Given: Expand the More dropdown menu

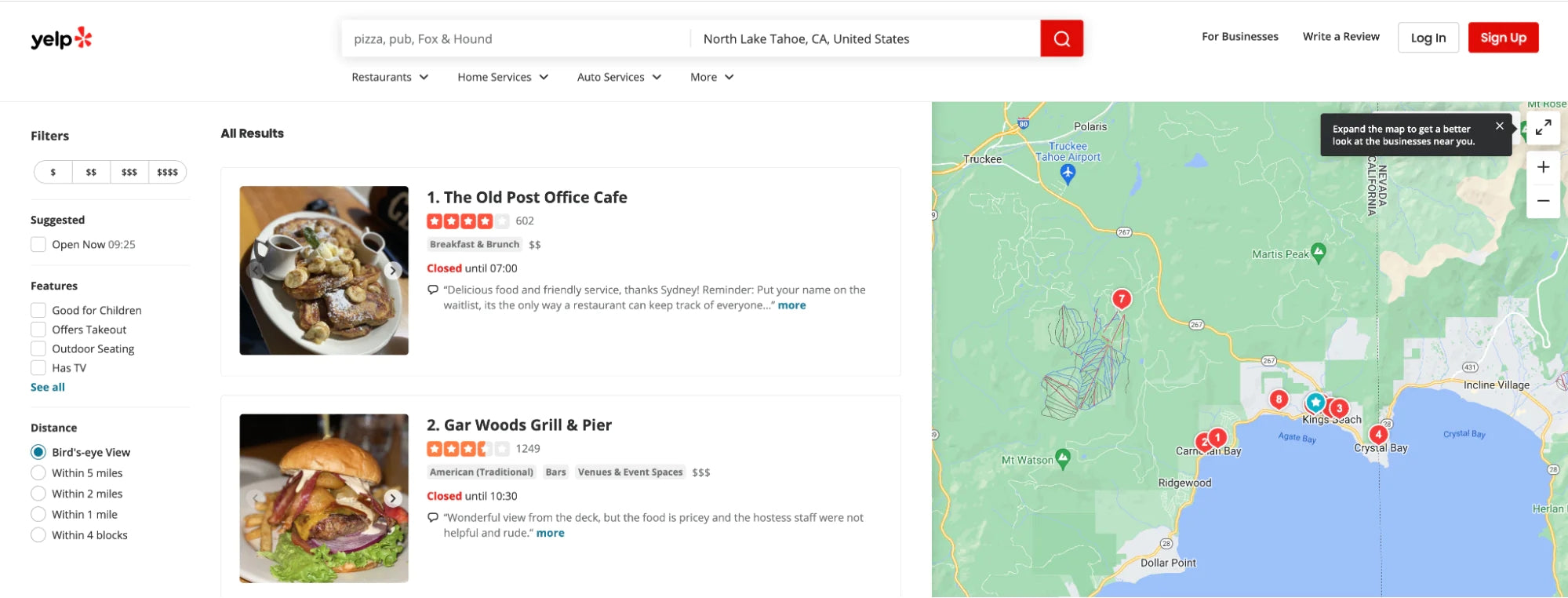Looking at the screenshot, I should tap(711, 77).
